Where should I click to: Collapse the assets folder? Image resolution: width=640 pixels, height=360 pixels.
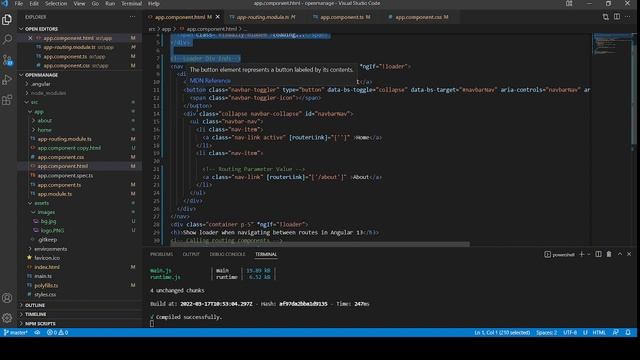coord(41,203)
